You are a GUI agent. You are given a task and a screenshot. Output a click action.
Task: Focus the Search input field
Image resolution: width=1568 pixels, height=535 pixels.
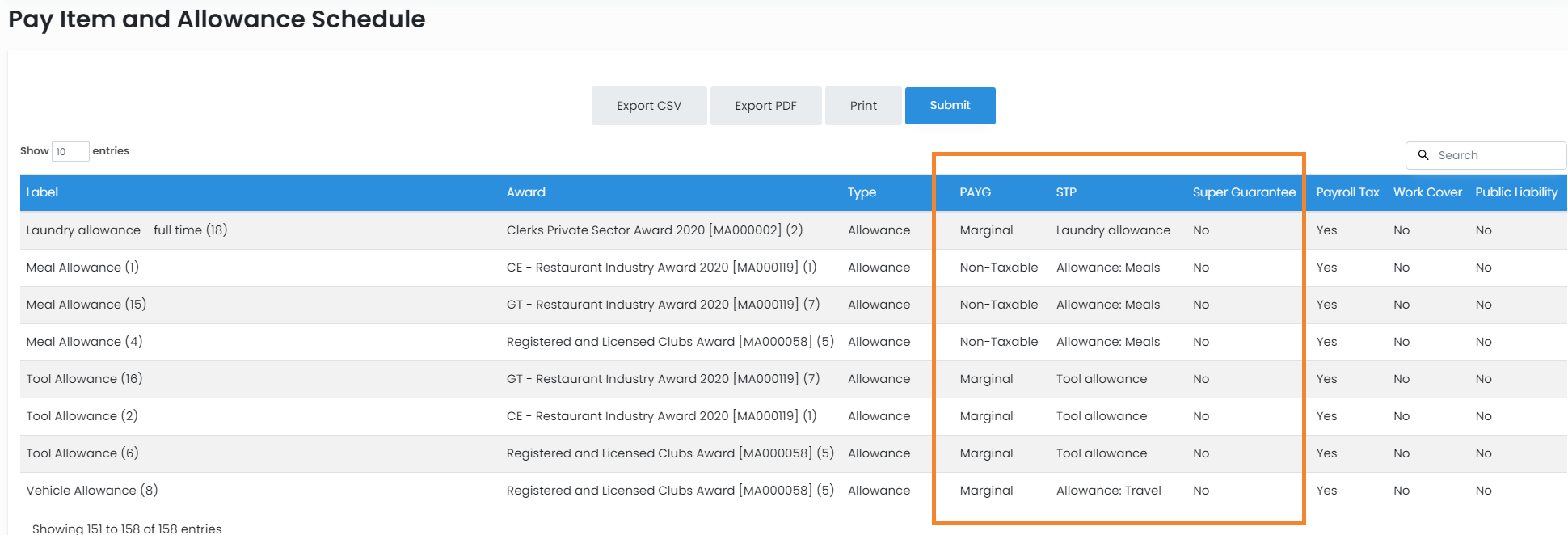[x=1495, y=155]
